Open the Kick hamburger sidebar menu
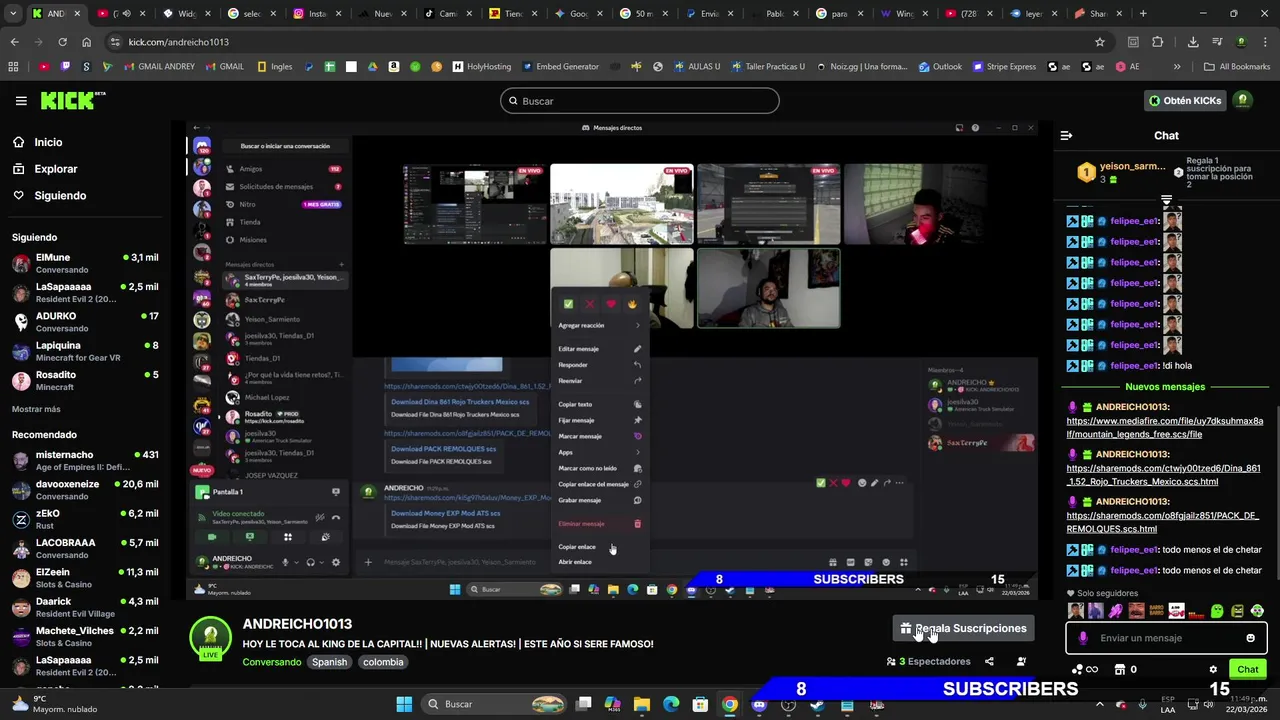Viewport: 1280px width, 720px height. tap(21, 101)
